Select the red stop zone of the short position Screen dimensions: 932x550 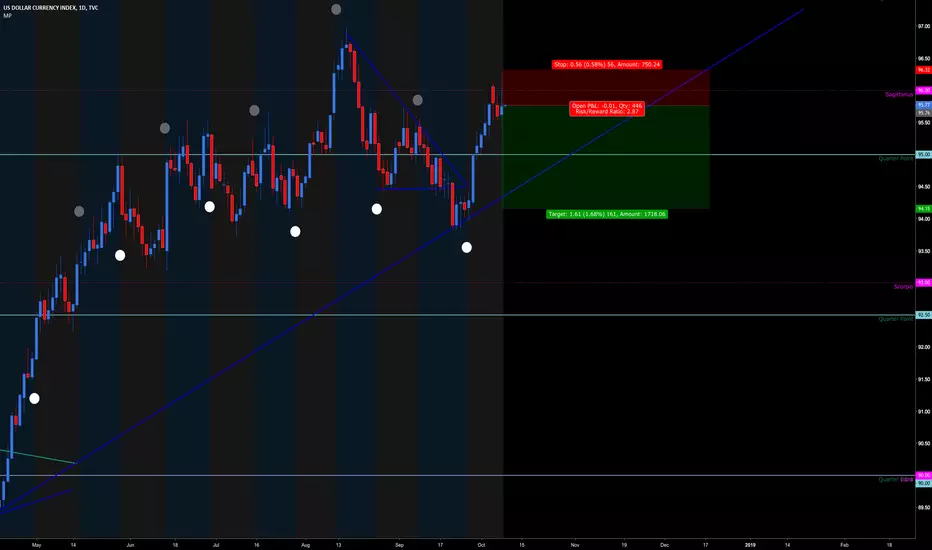(606, 88)
